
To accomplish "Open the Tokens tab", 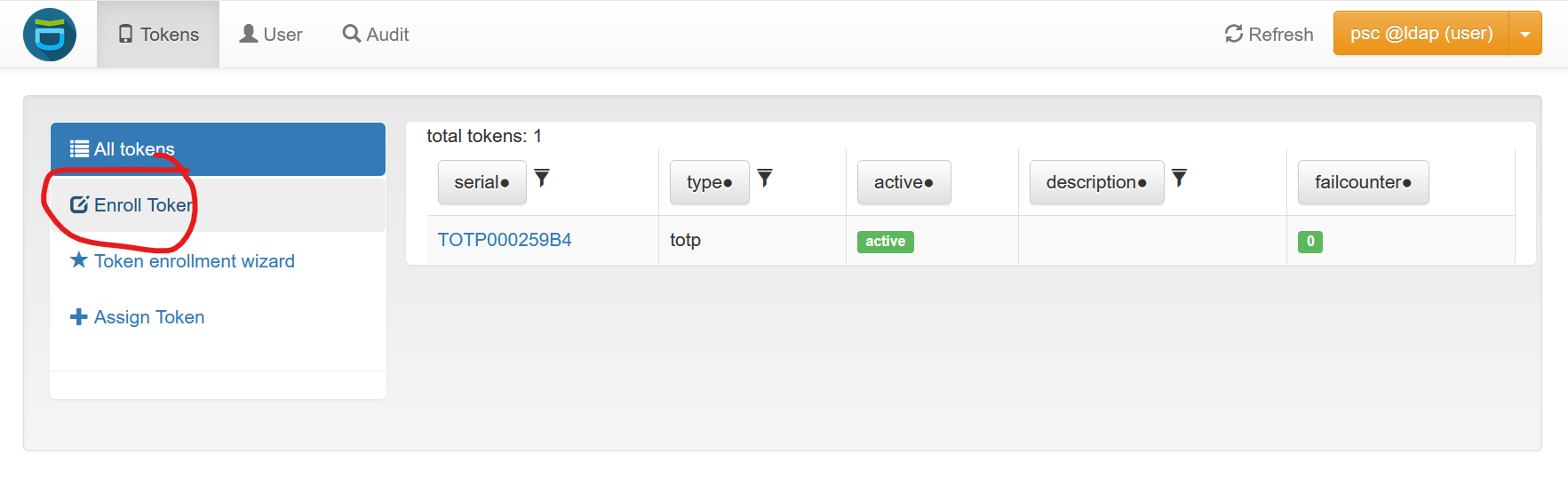I will pos(158,35).
